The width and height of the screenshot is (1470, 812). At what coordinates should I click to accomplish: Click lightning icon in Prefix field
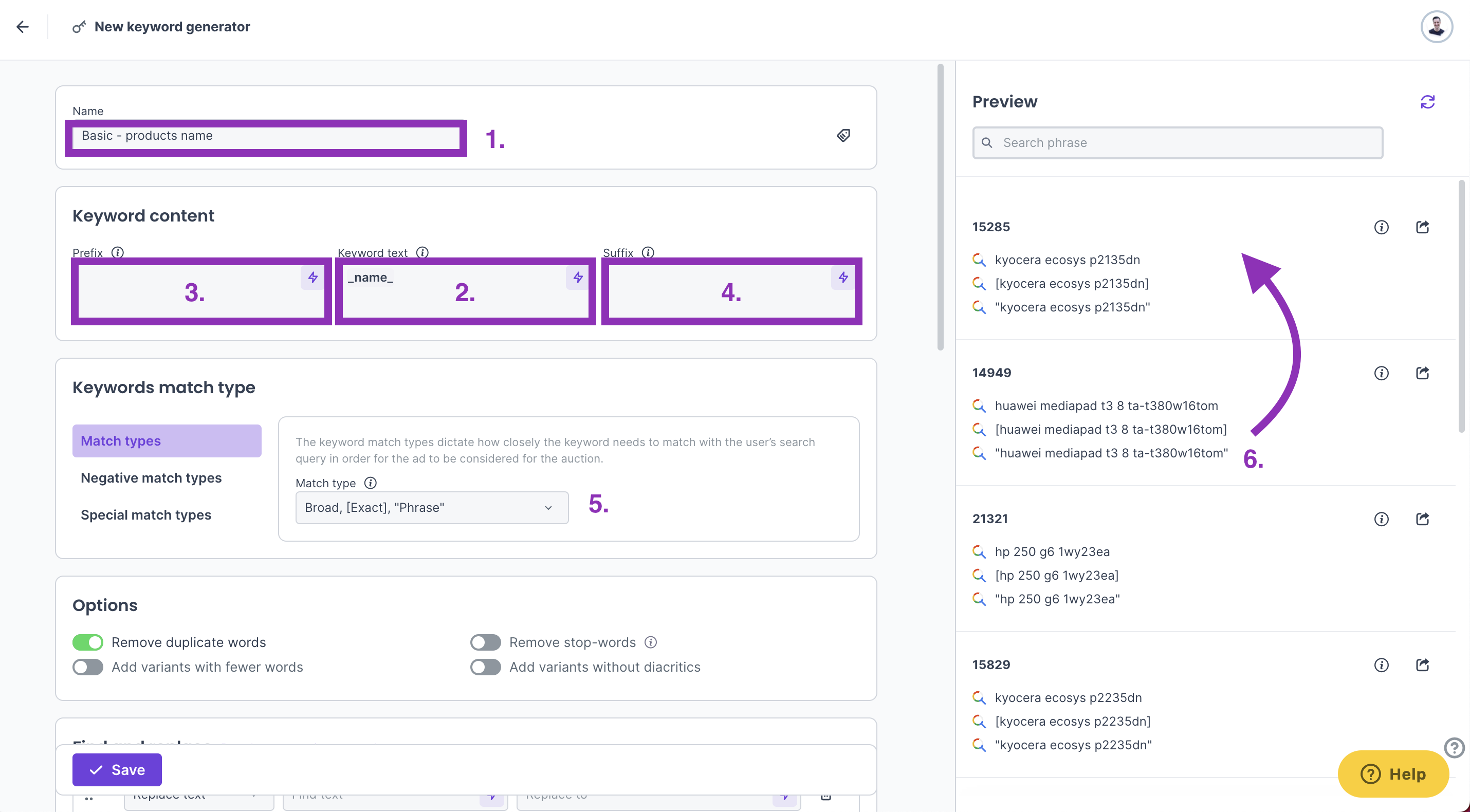(x=313, y=278)
